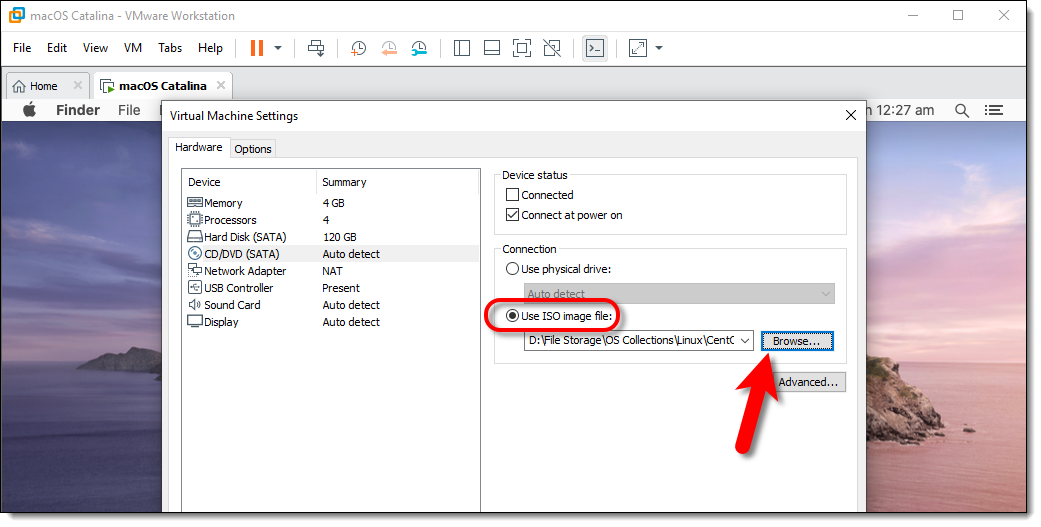The height and width of the screenshot is (527, 1041).
Task: Close the macOS Catalina tab
Action: pyautogui.click(x=221, y=86)
